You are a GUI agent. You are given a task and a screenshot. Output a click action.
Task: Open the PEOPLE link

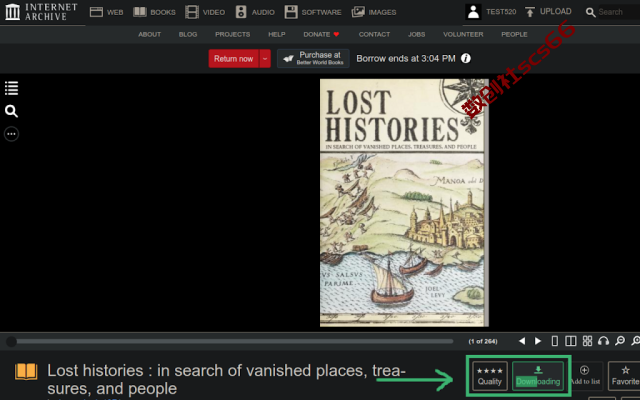click(514, 34)
